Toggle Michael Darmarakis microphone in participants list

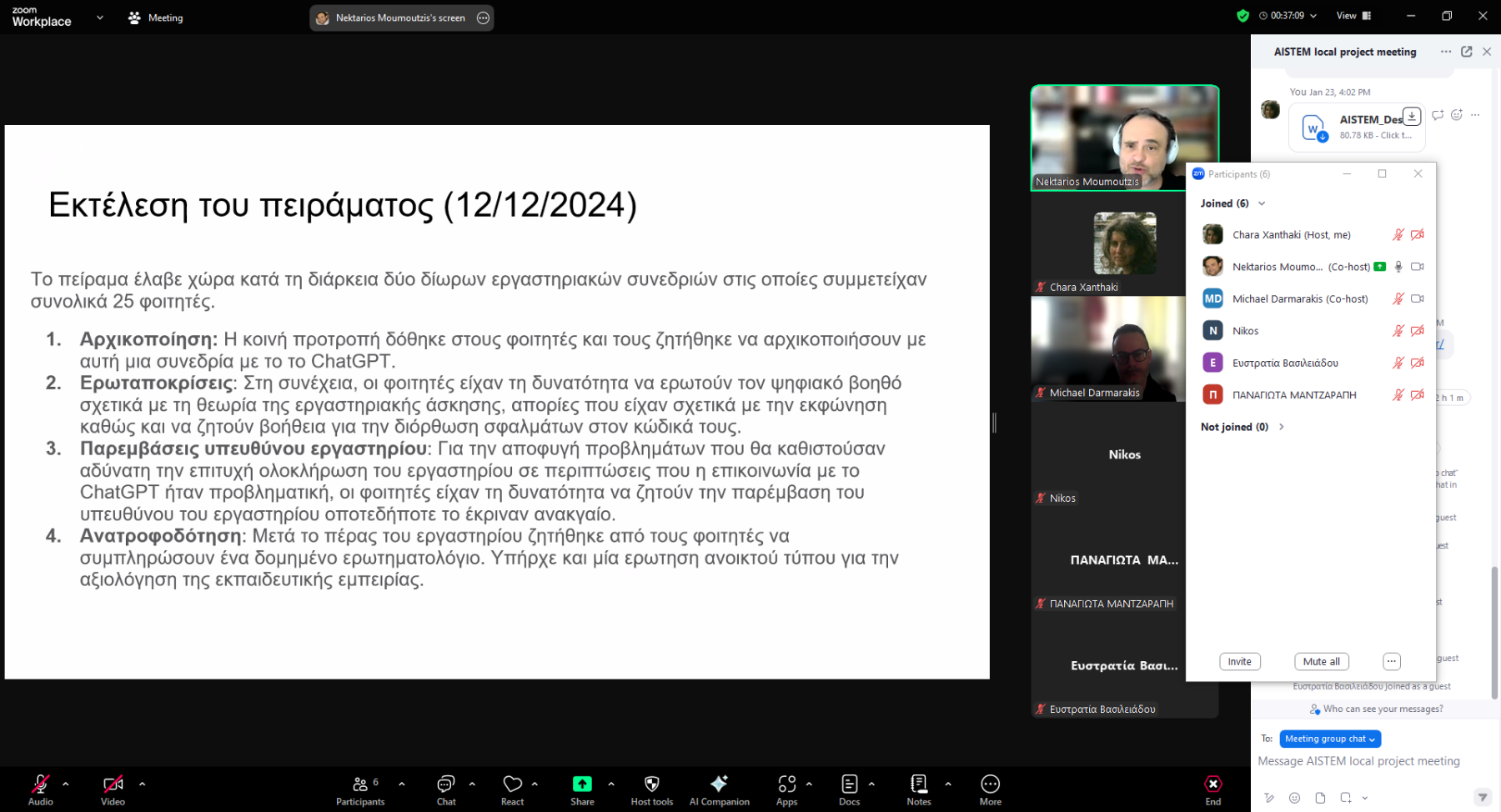(1398, 298)
